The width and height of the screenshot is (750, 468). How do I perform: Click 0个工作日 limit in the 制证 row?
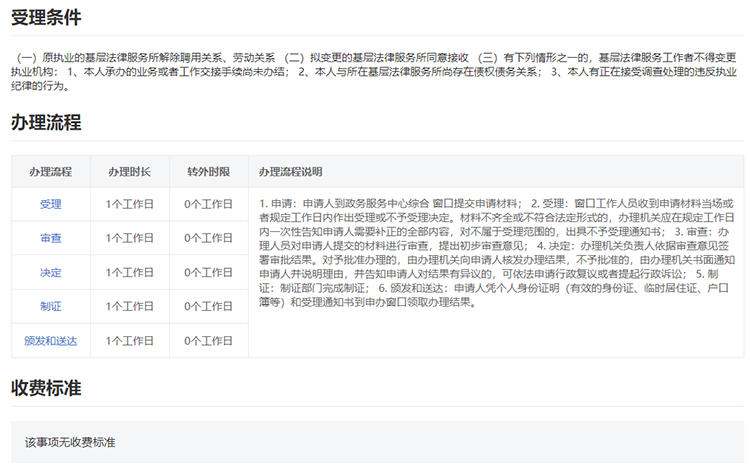click(209, 306)
